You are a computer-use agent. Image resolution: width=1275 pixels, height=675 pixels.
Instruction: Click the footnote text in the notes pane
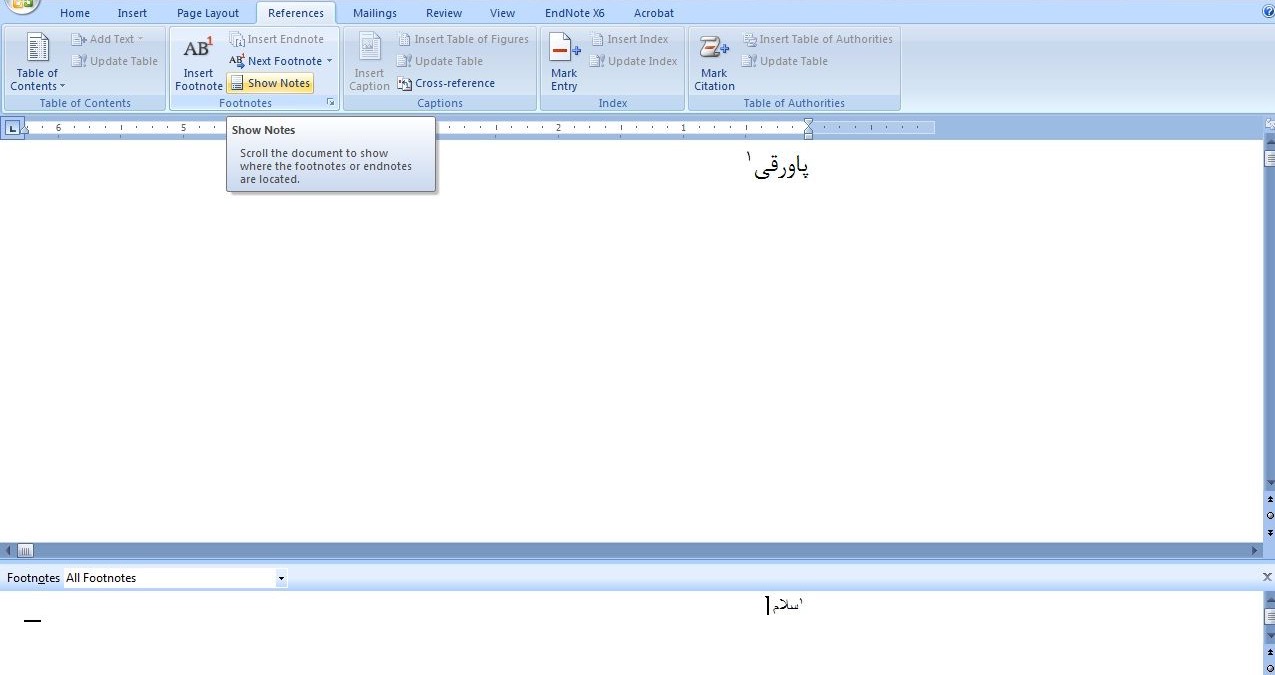[785, 605]
